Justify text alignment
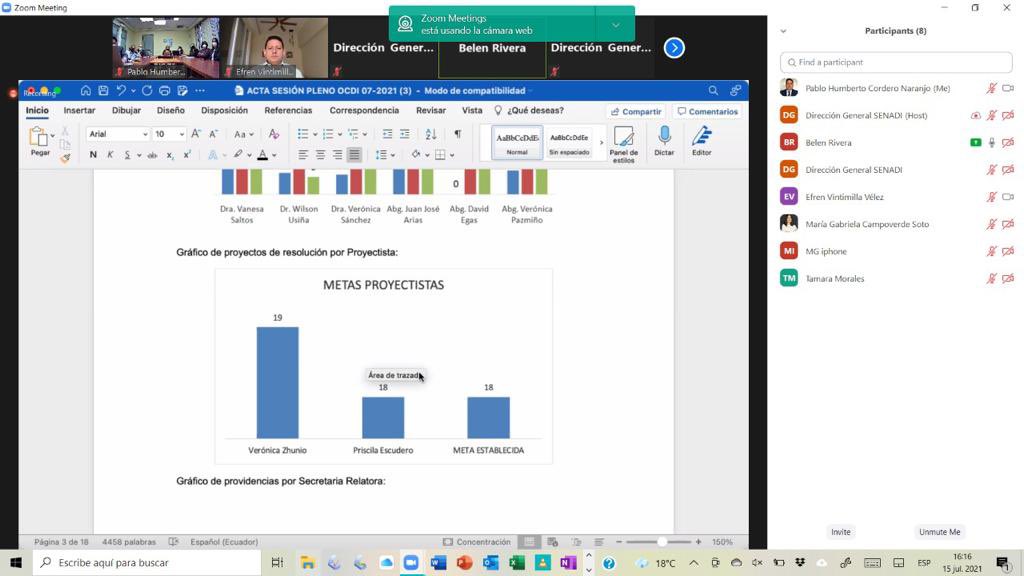1024x576 pixels. [354, 155]
